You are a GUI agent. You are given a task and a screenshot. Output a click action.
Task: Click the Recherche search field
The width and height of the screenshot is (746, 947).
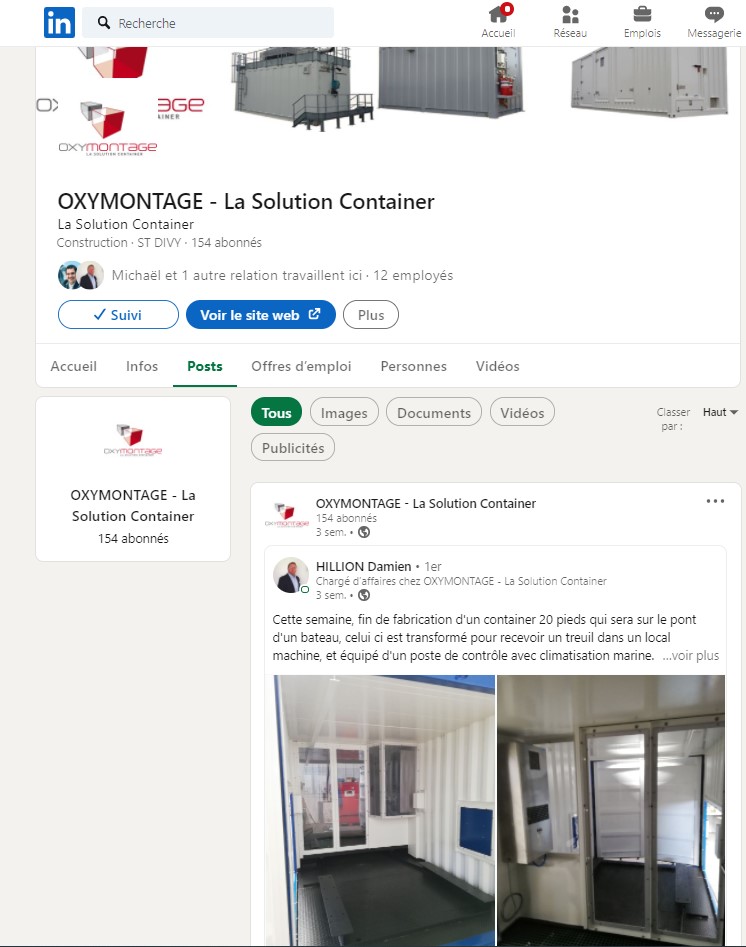point(208,23)
